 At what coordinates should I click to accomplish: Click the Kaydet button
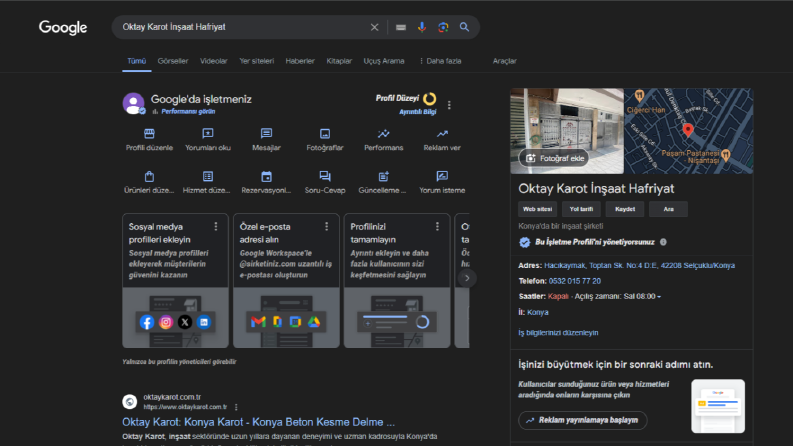coord(625,209)
